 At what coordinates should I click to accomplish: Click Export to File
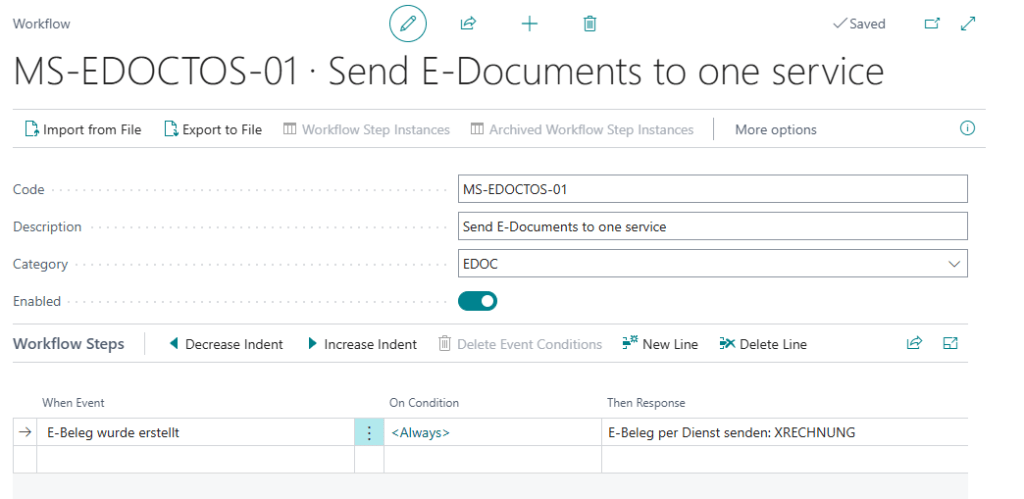pyautogui.click(x=212, y=130)
